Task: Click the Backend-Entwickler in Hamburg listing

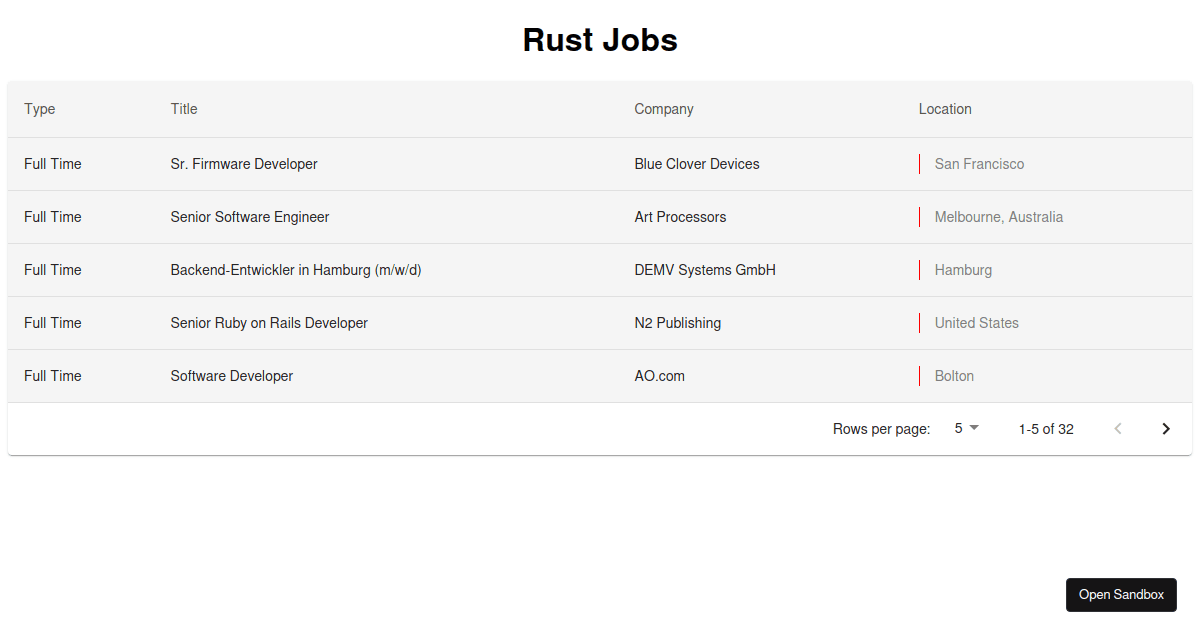Action: pyautogui.click(x=295, y=270)
